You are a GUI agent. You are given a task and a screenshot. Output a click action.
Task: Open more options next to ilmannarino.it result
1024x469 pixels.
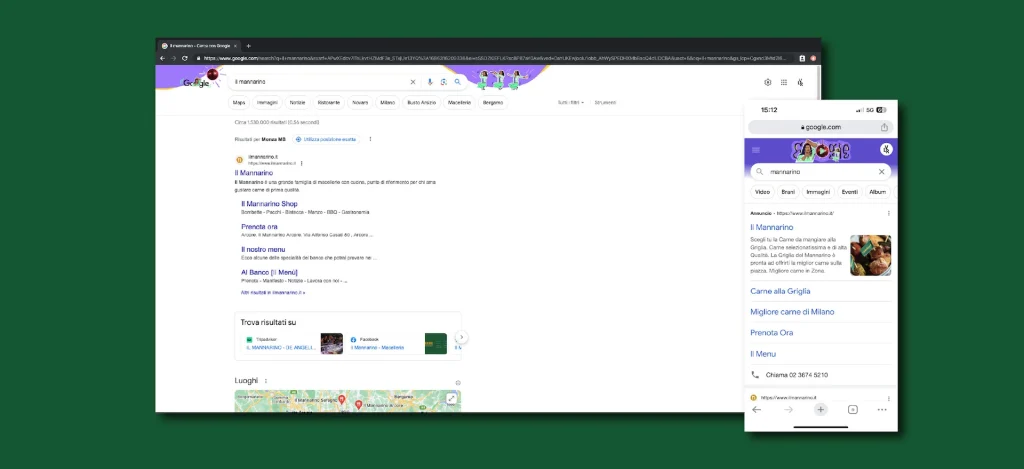pos(301,162)
